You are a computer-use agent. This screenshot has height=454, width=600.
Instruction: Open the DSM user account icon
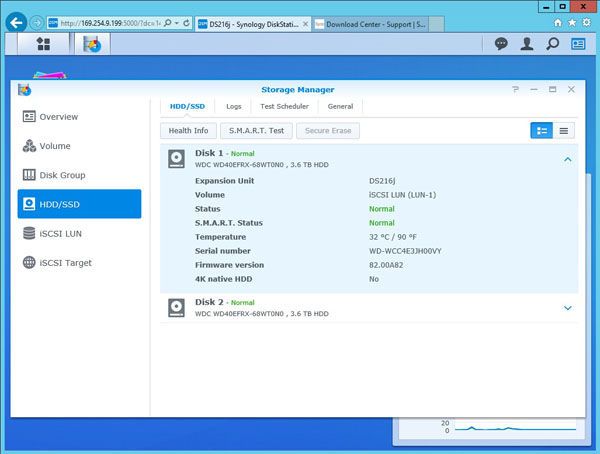coord(527,44)
